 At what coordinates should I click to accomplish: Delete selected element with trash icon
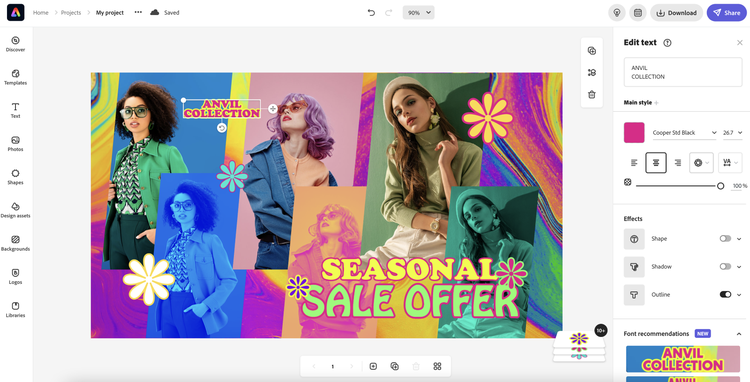592,95
